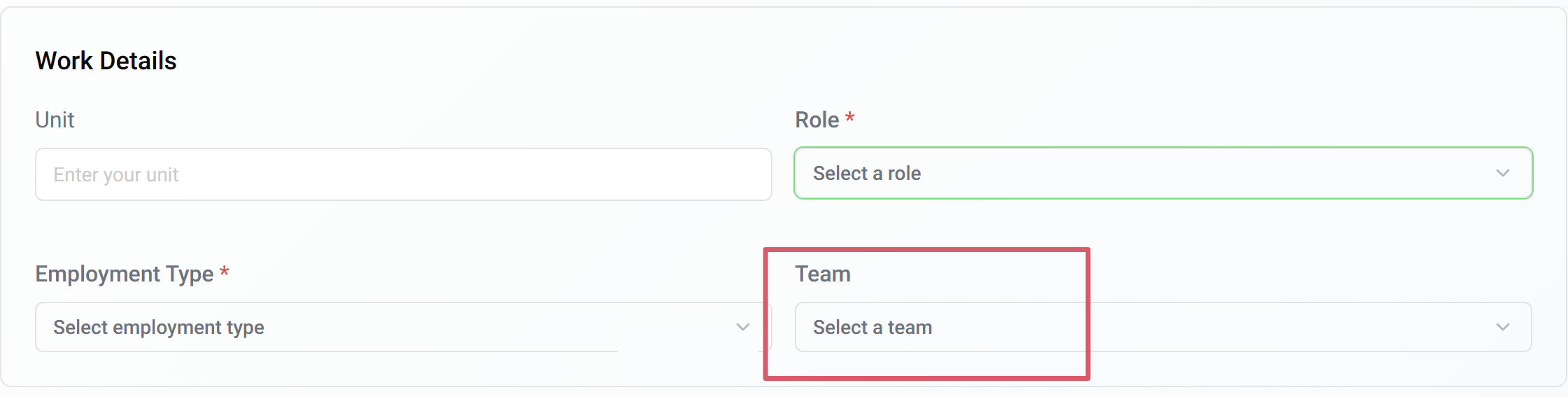This screenshot has height=397, width=1568.
Task: Click the 'Select a role' placeholder text
Action: pyautogui.click(x=866, y=173)
